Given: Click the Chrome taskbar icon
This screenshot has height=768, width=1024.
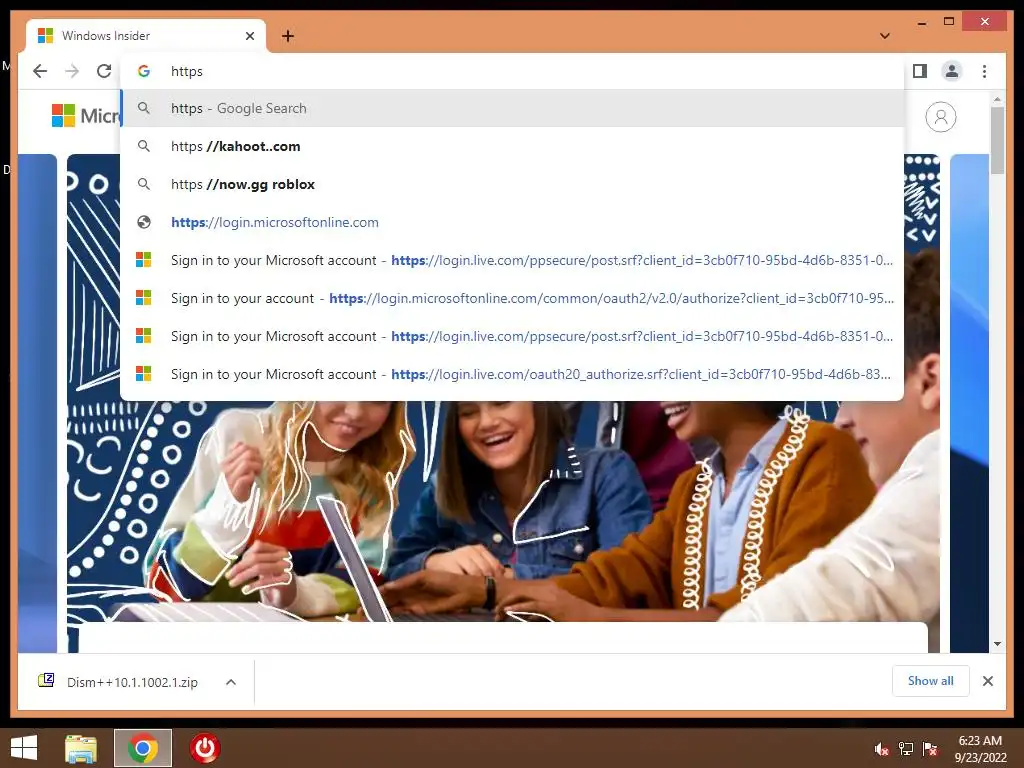Looking at the screenshot, I should pyautogui.click(x=143, y=748).
